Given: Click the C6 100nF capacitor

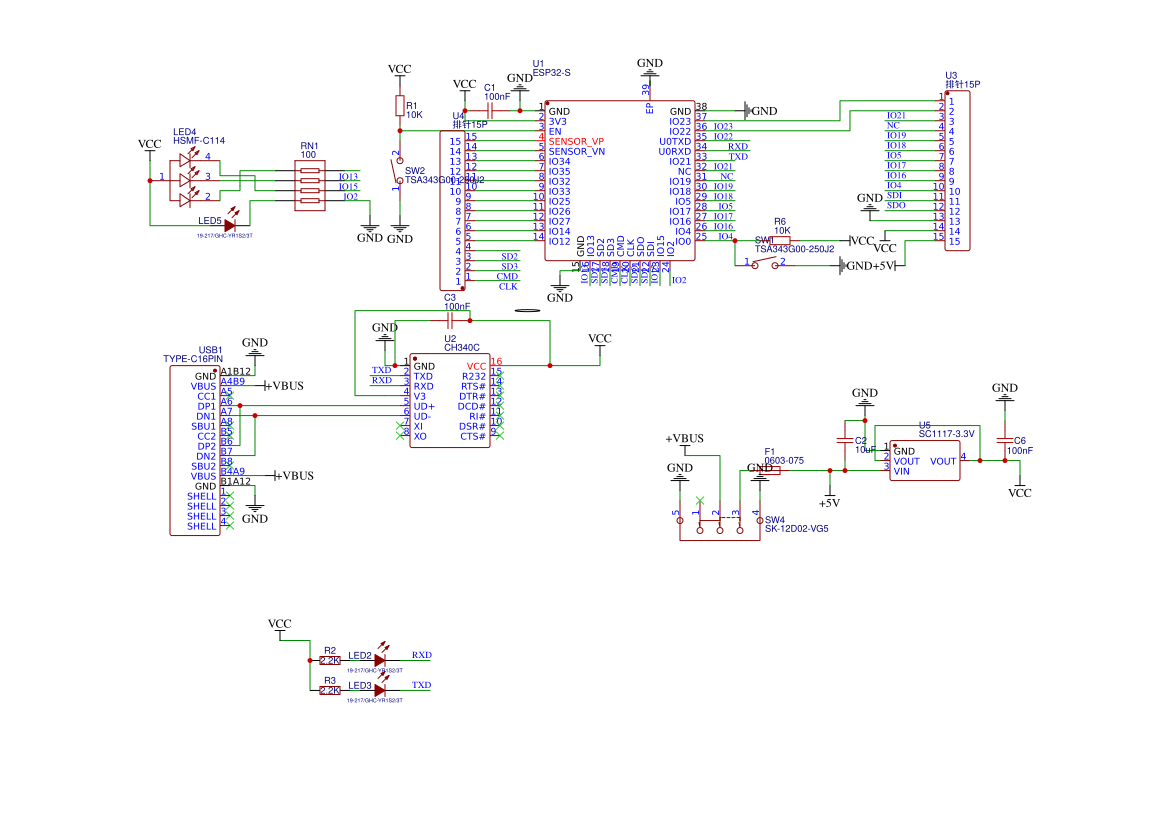Looking at the screenshot, I should (1004, 441).
